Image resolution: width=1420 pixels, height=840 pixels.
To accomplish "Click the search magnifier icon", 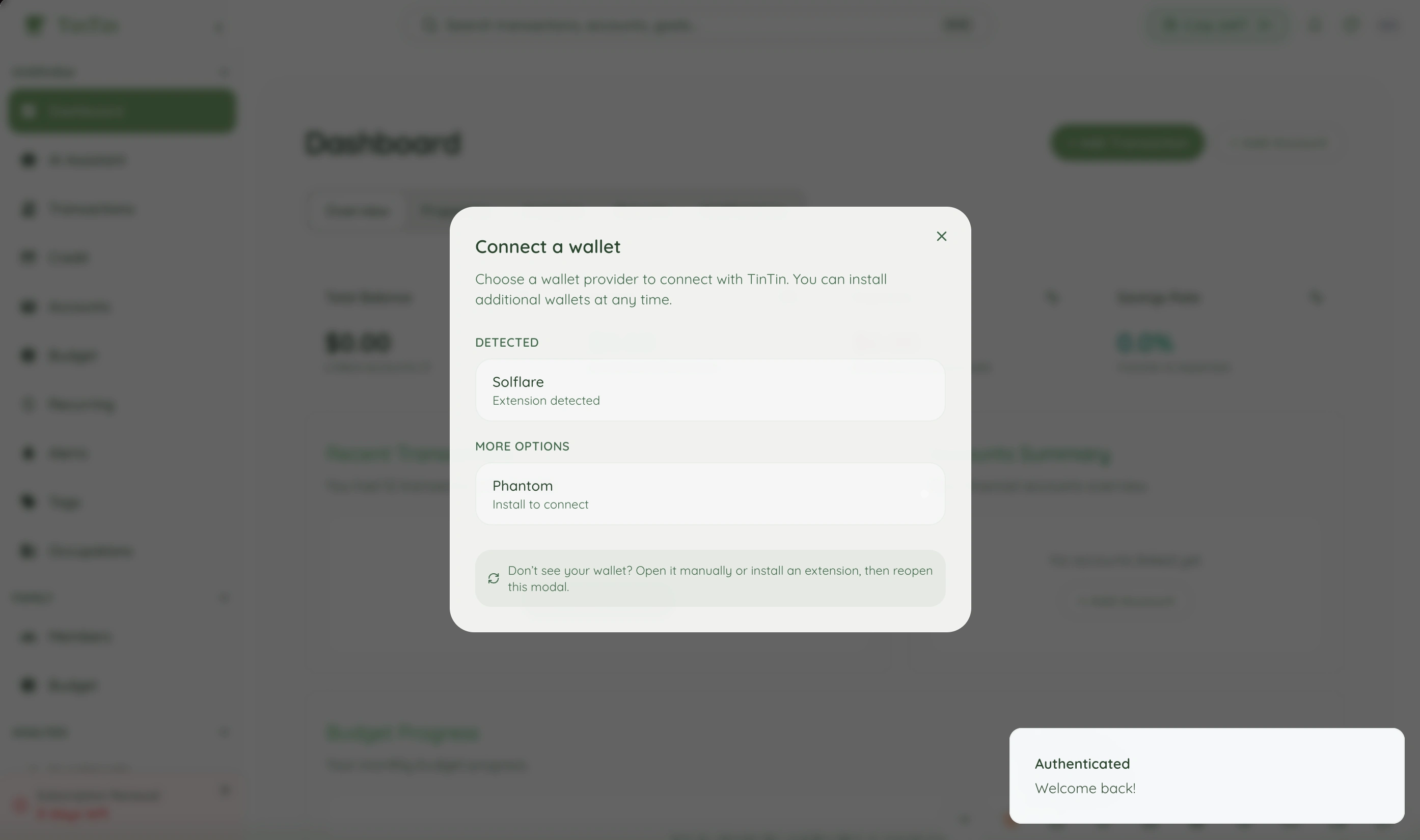I will [x=430, y=25].
